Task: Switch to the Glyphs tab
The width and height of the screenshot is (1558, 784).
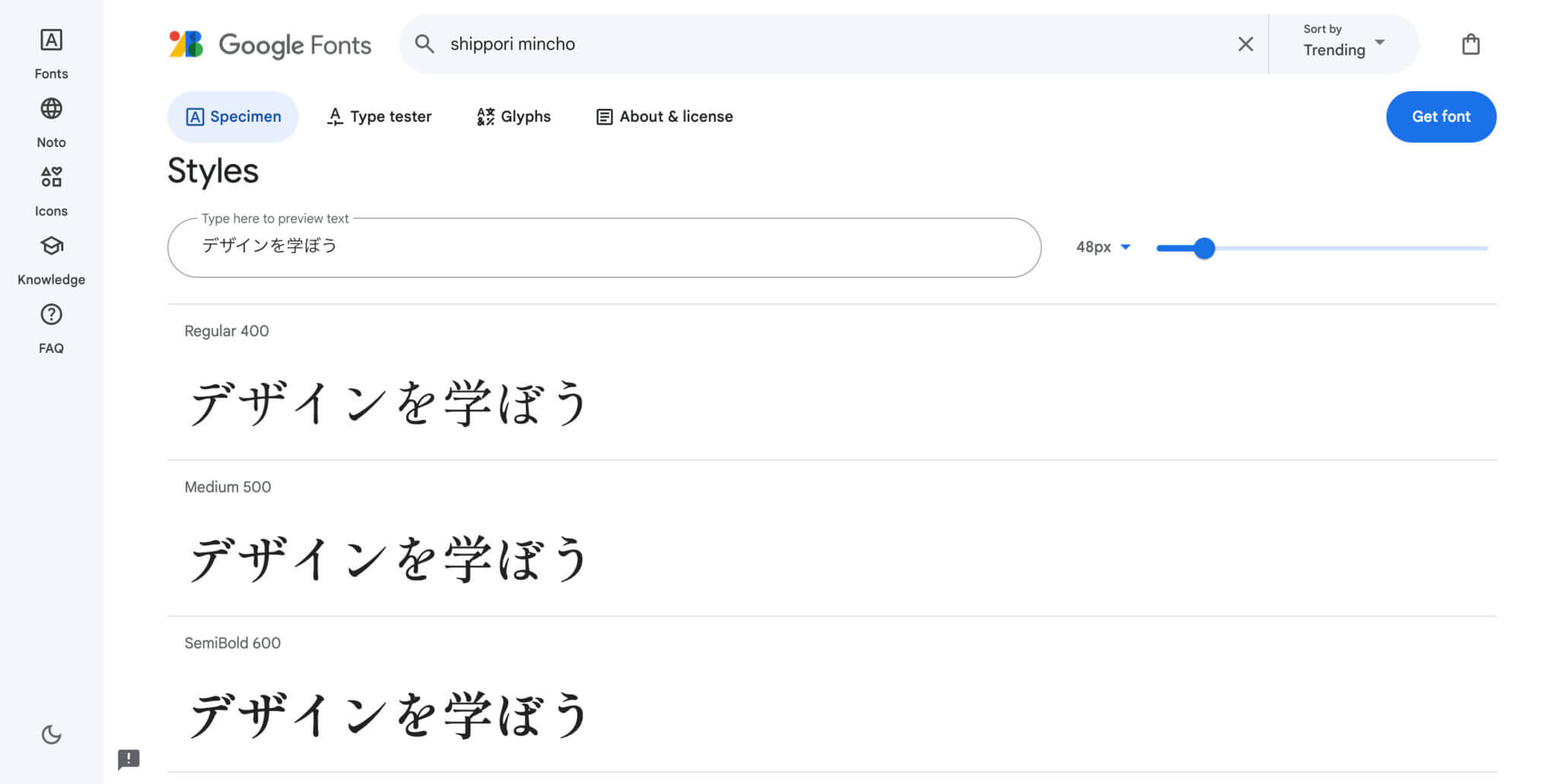Action: click(514, 116)
